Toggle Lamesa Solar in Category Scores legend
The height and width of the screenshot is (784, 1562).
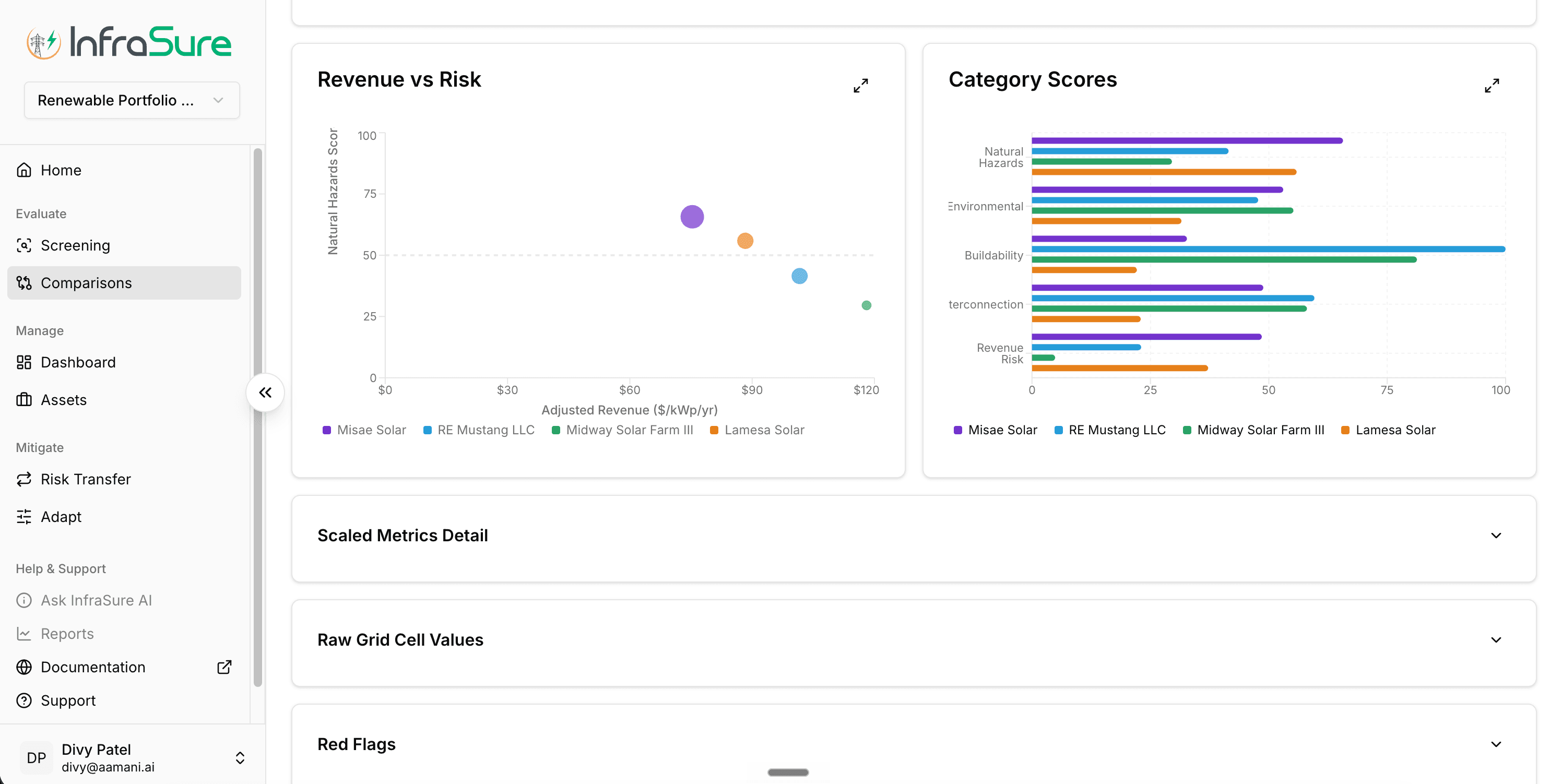1388,430
